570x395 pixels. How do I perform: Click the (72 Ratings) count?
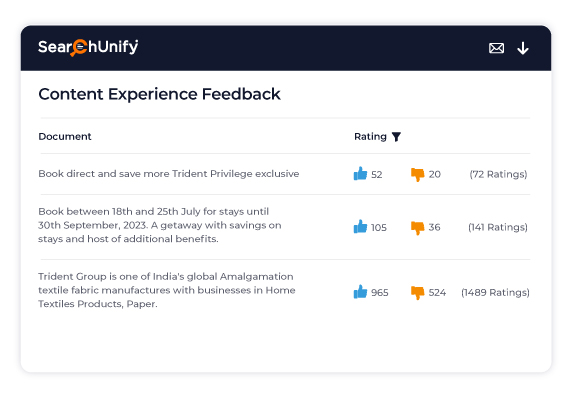pos(498,174)
